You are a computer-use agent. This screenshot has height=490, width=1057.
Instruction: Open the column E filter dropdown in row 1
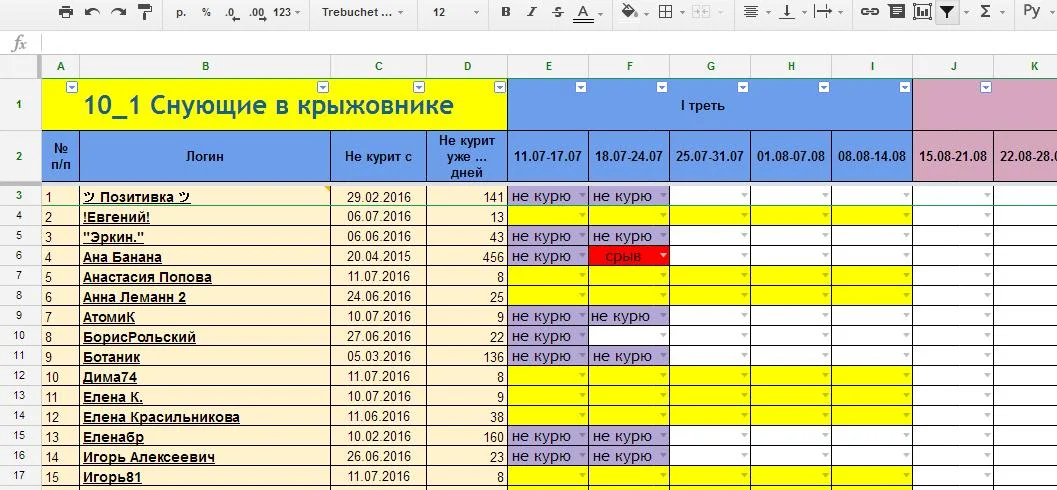(x=581, y=87)
